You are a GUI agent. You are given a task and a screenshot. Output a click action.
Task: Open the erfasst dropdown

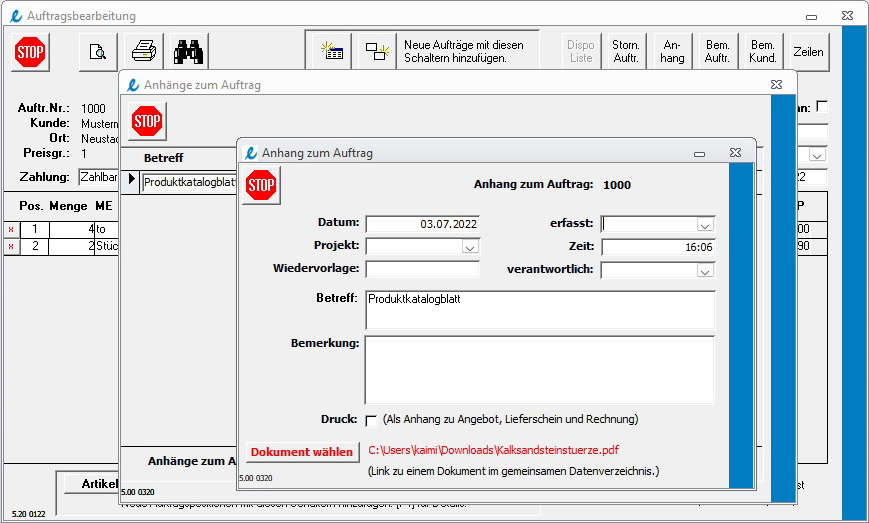[x=704, y=224]
